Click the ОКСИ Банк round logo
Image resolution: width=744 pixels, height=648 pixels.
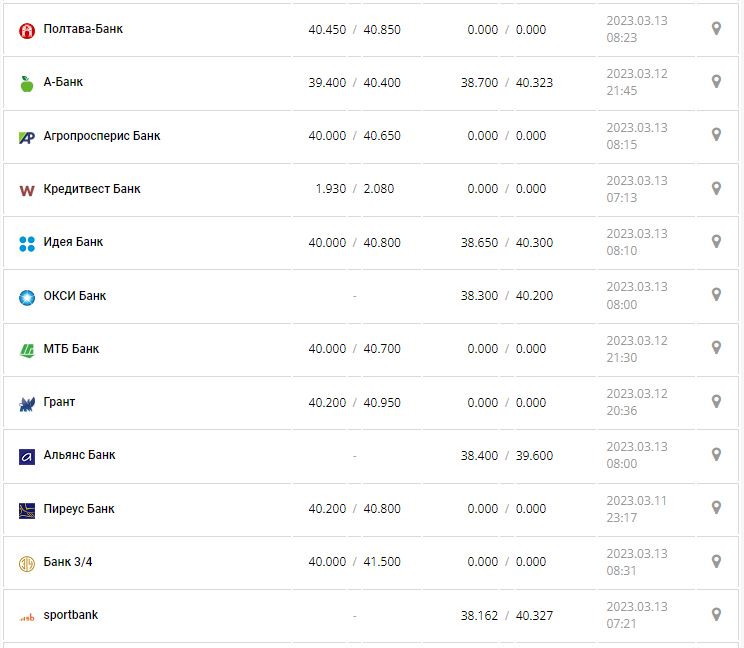click(x=27, y=297)
